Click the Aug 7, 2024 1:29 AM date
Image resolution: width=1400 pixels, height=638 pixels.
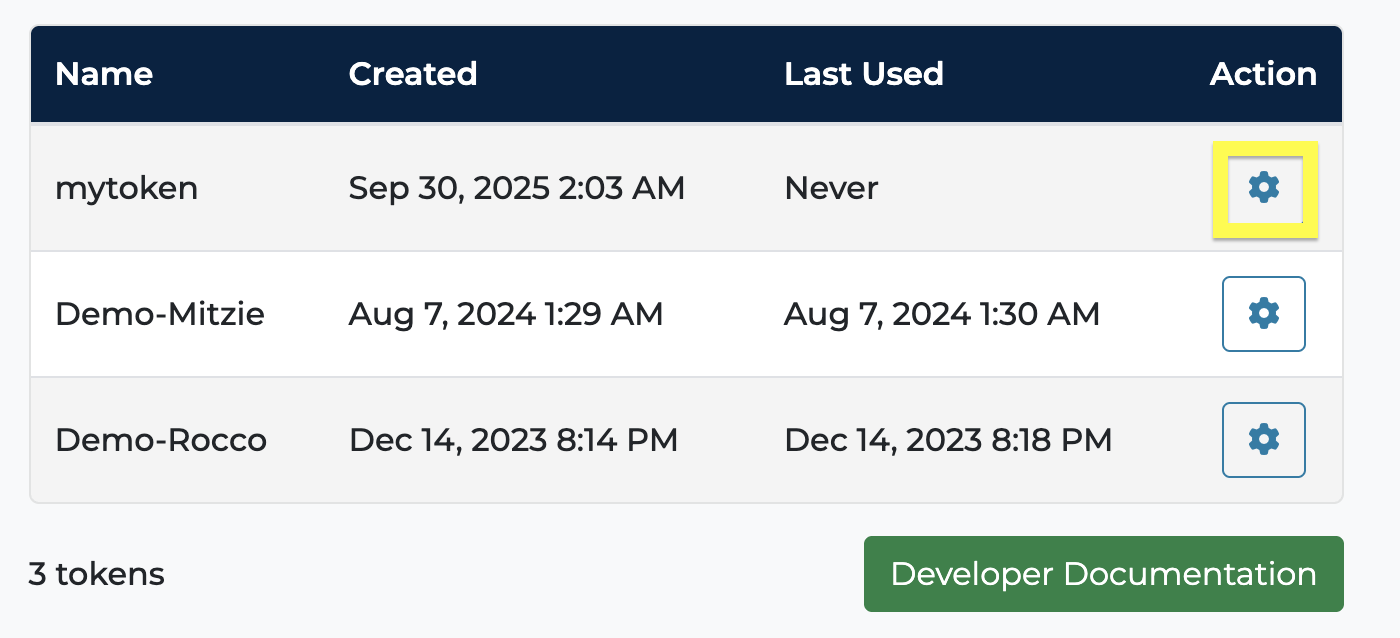505,314
